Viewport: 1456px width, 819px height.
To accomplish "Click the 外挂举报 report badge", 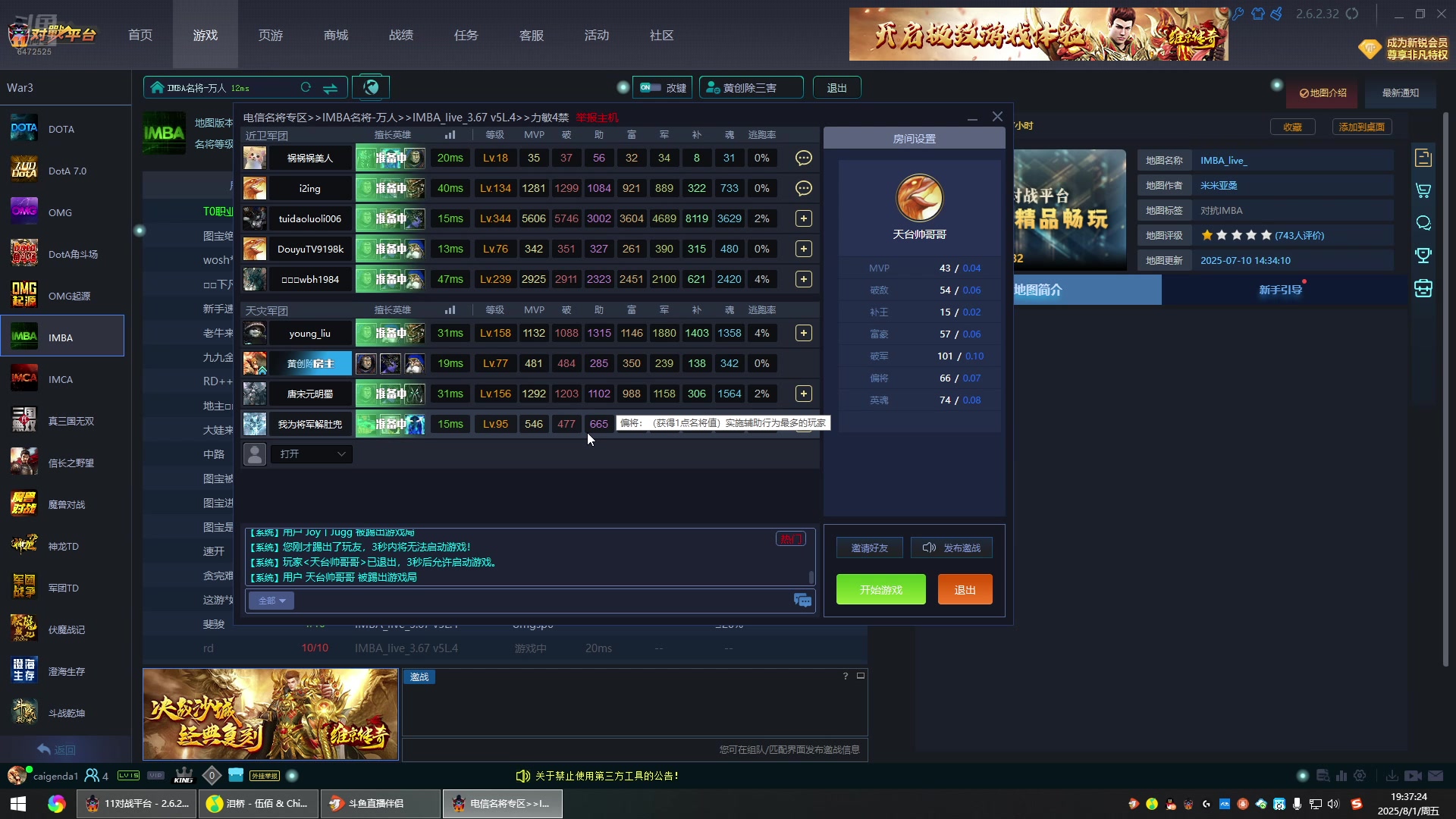I will pos(265,776).
